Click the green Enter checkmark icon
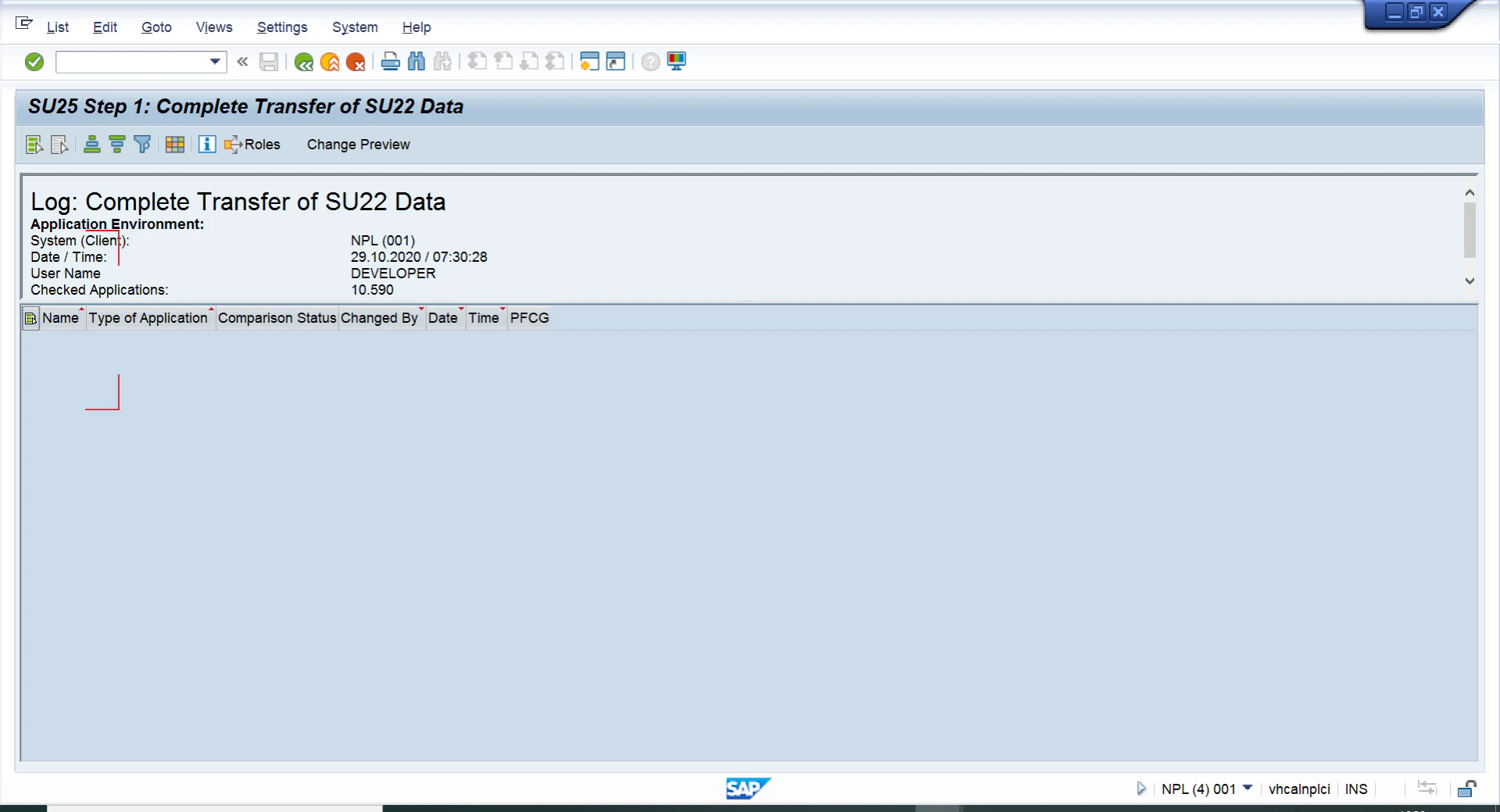The height and width of the screenshot is (812, 1500). tap(34, 62)
